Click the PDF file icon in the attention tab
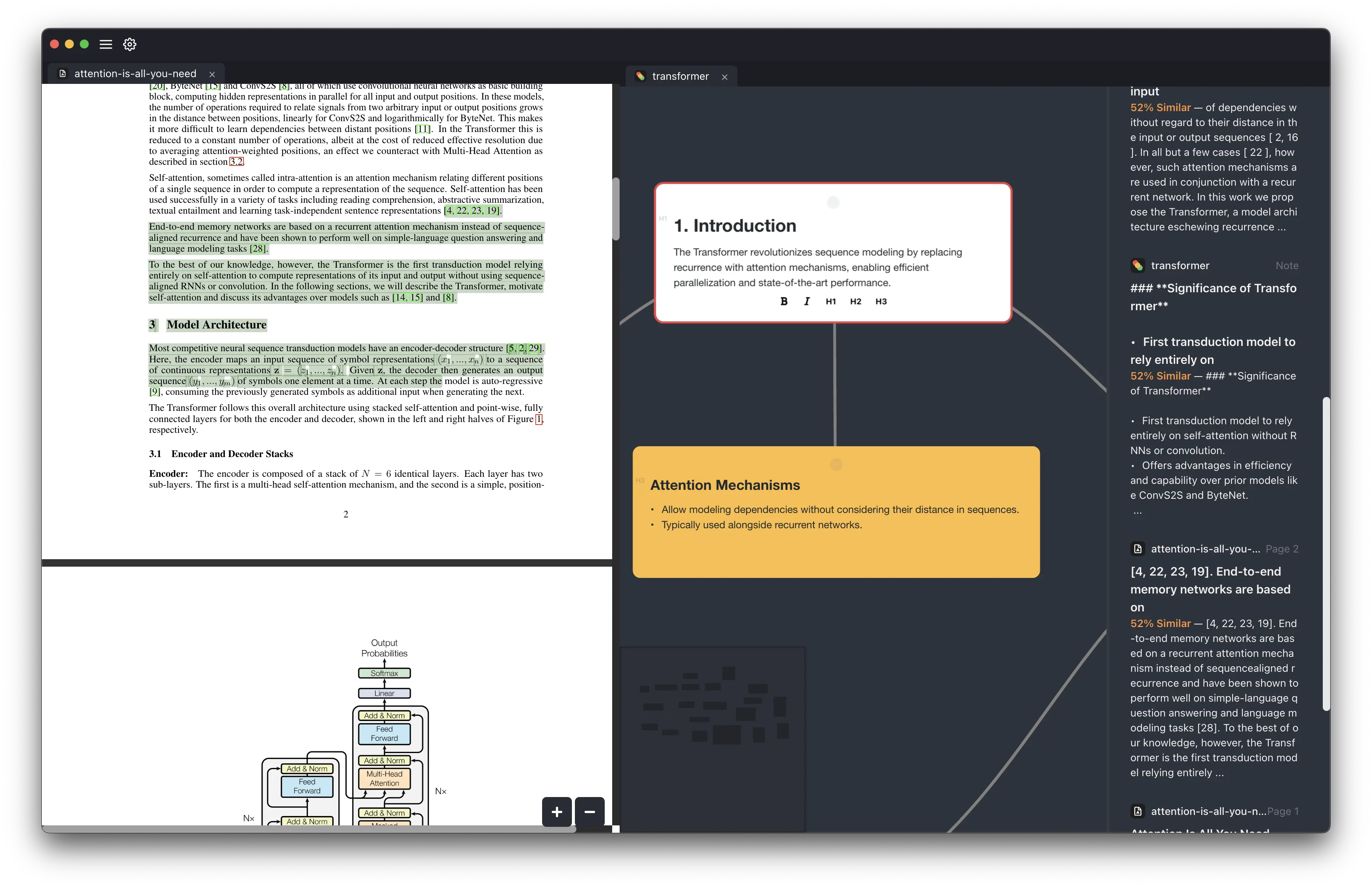 (63, 74)
